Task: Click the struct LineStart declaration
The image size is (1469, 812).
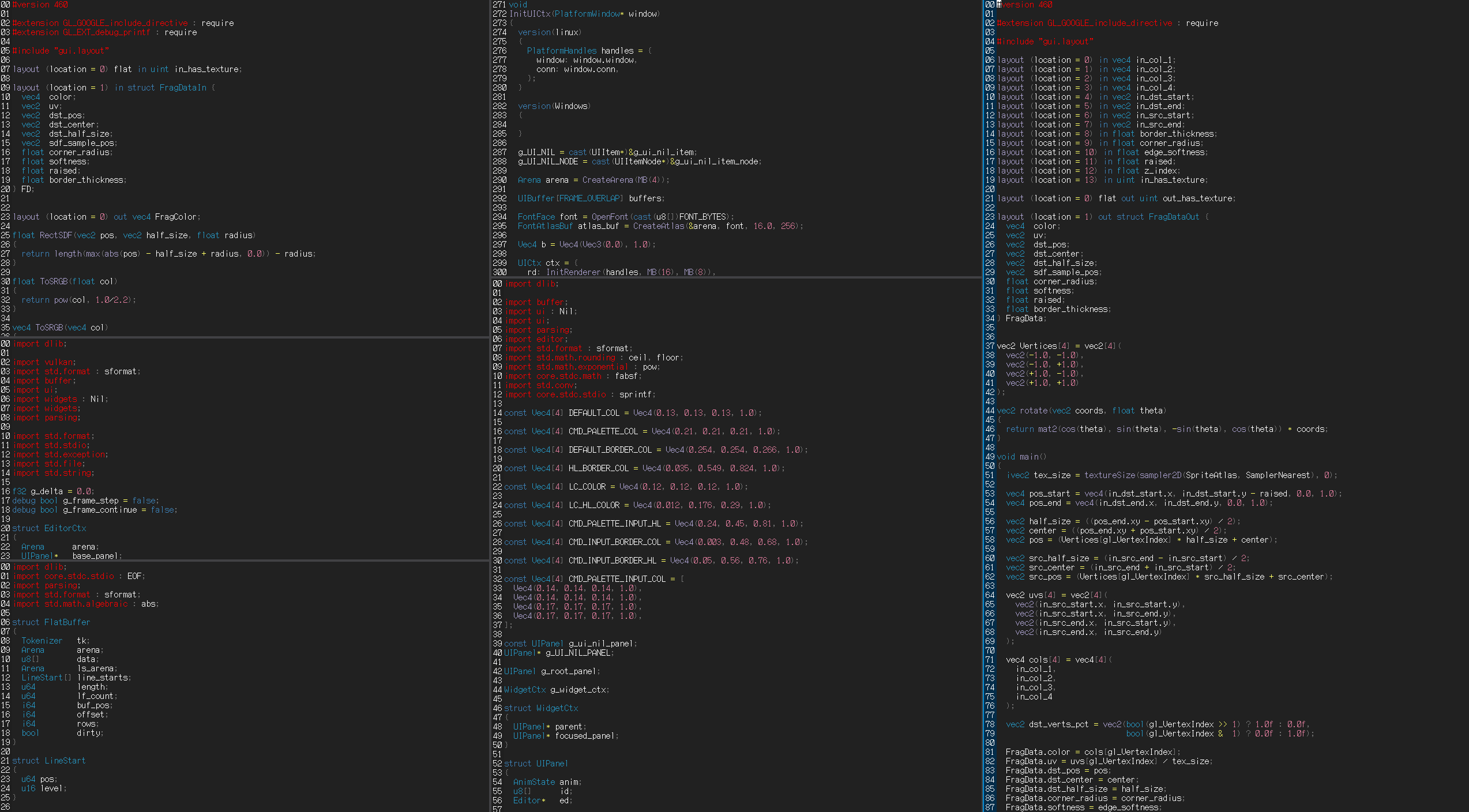Action: [48, 761]
